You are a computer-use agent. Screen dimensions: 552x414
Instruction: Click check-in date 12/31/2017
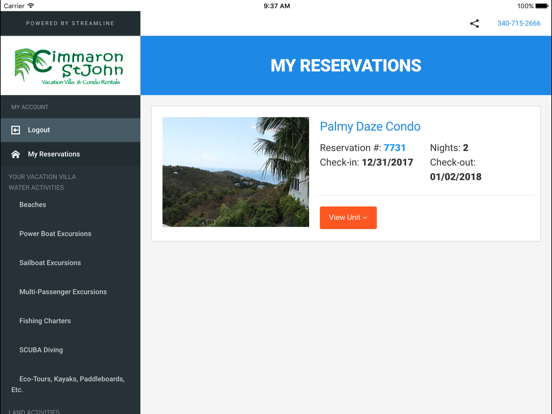[387, 162]
